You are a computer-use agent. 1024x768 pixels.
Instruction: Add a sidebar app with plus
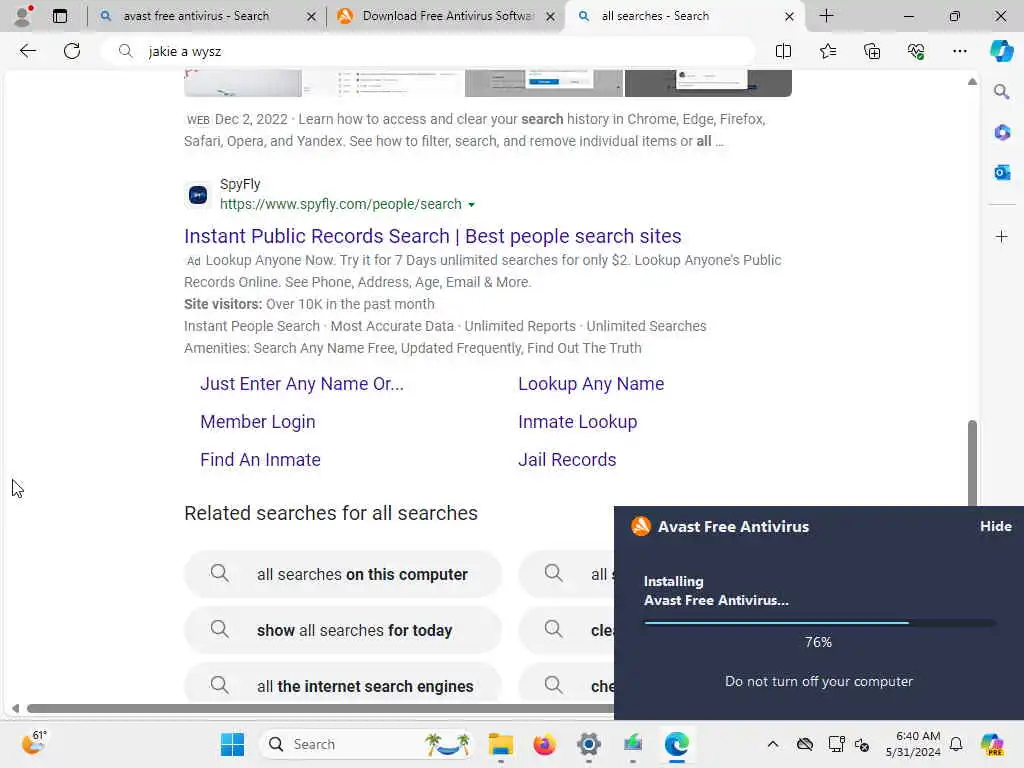[x=1002, y=236]
